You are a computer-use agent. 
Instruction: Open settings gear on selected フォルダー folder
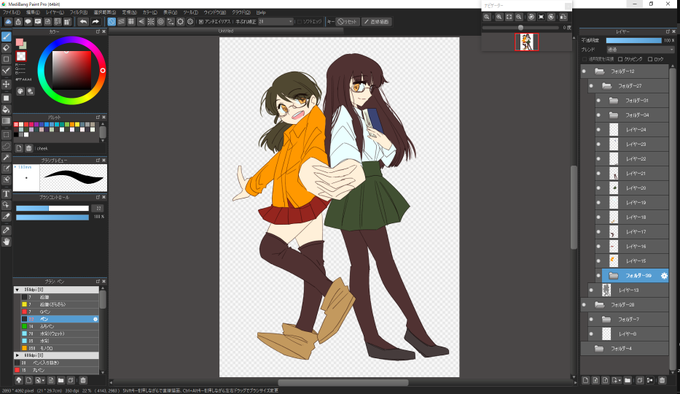coord(664,276)
